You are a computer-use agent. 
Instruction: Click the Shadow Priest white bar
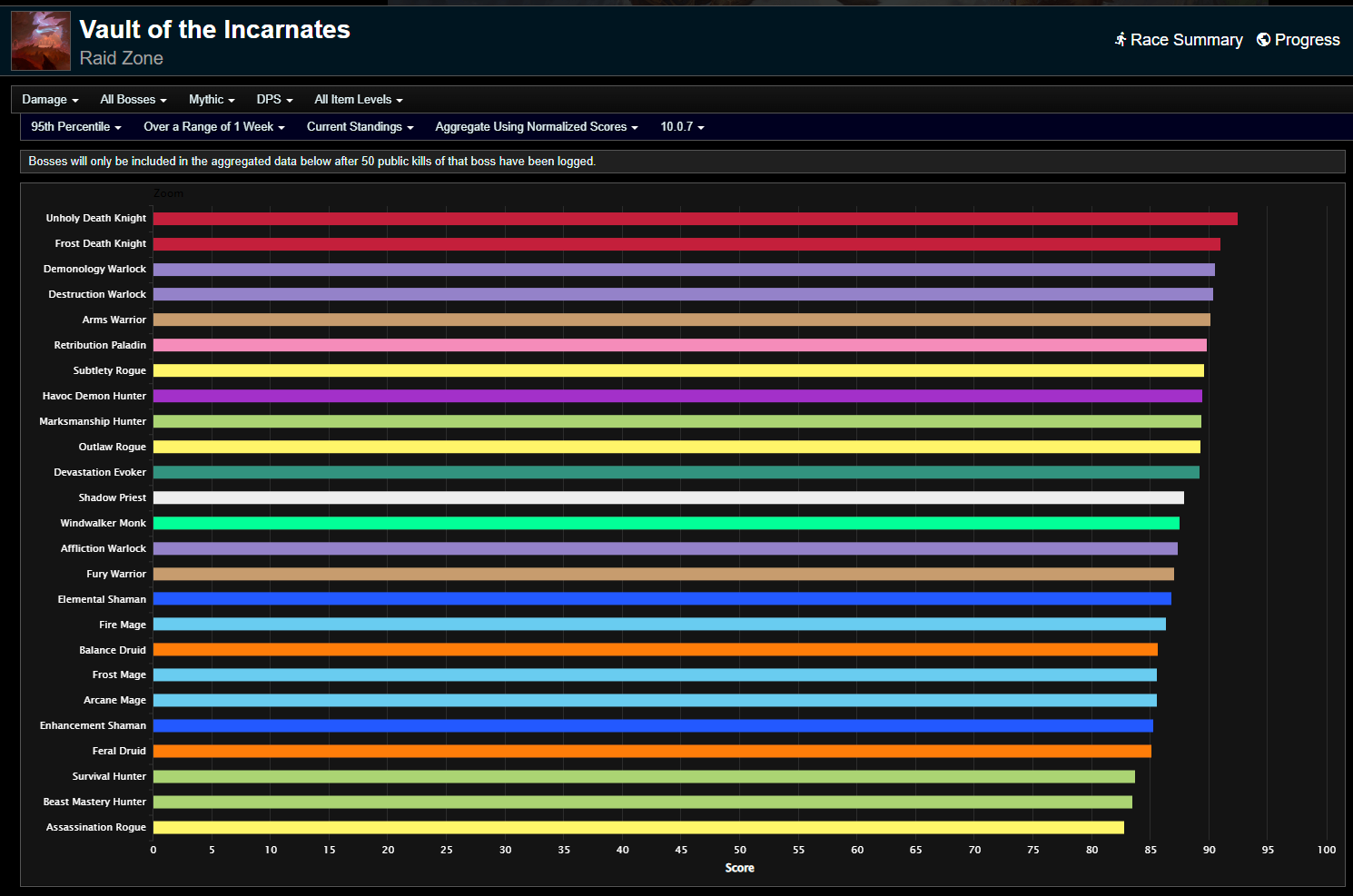coord(668,497)
